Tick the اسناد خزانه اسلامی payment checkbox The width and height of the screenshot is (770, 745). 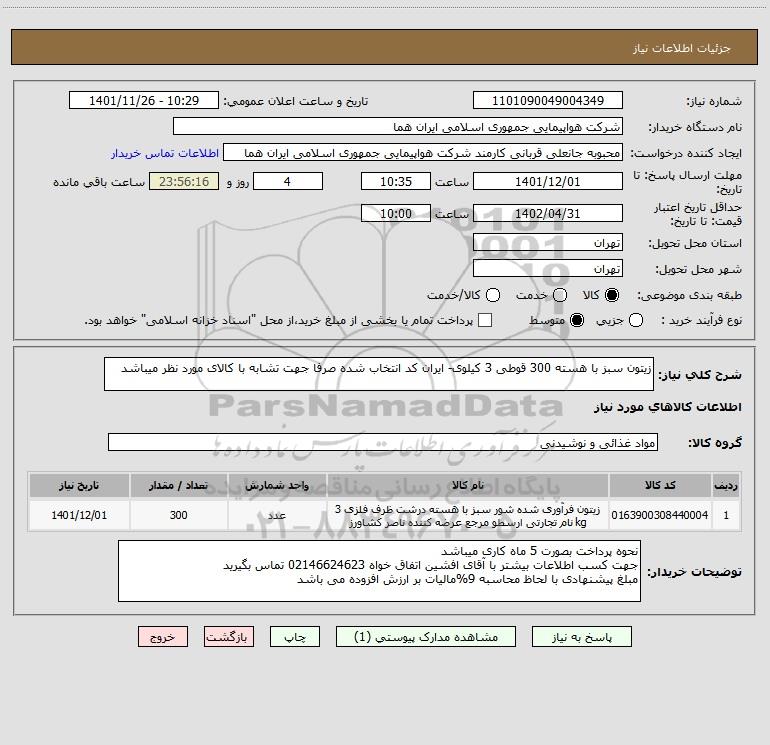[485, 320]
